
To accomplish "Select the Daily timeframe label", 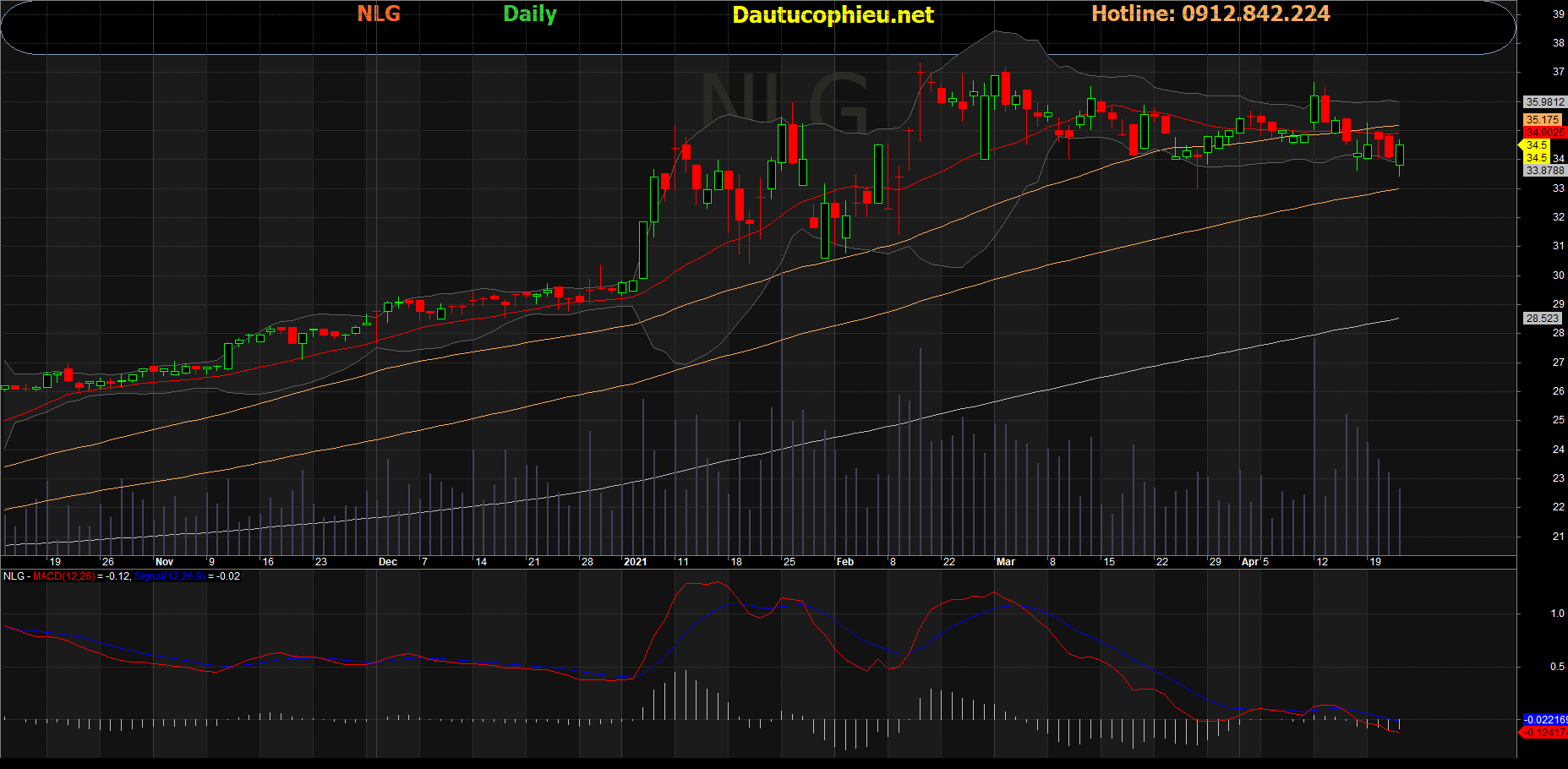I will 530,14.
